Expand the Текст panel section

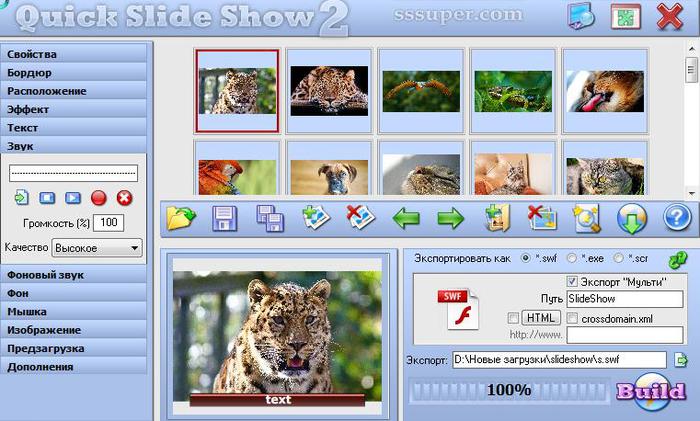74,127
